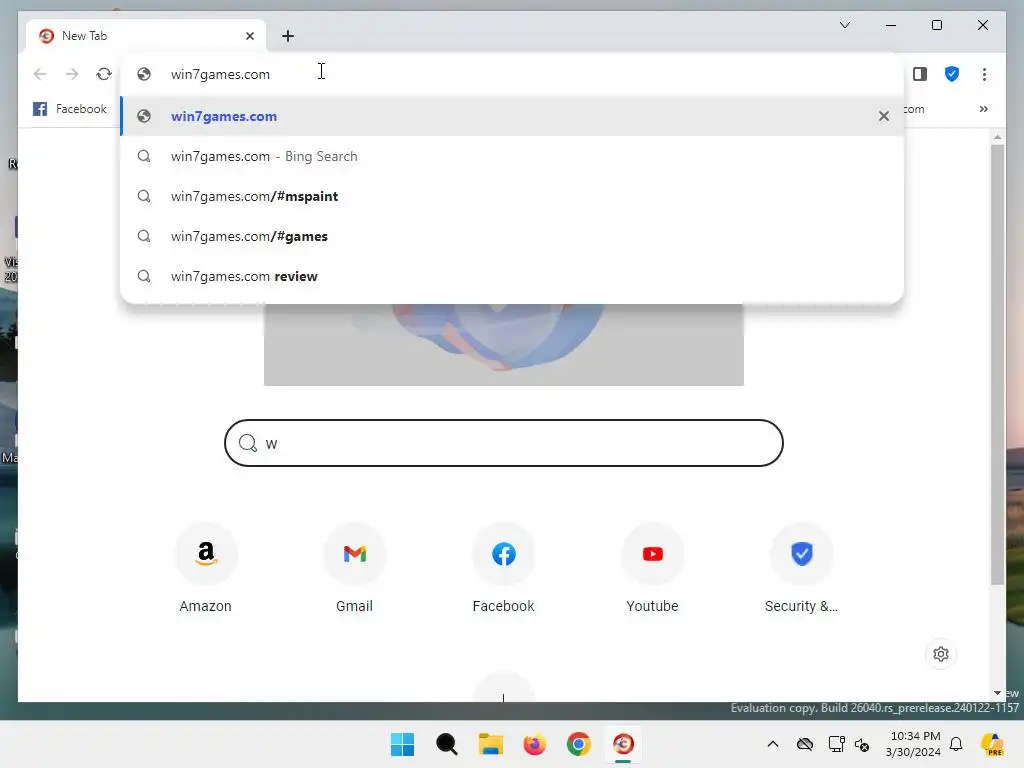1024x768 pixels.
Task: Launch Google Chrome from taskbar
Action: pos(579,744)
